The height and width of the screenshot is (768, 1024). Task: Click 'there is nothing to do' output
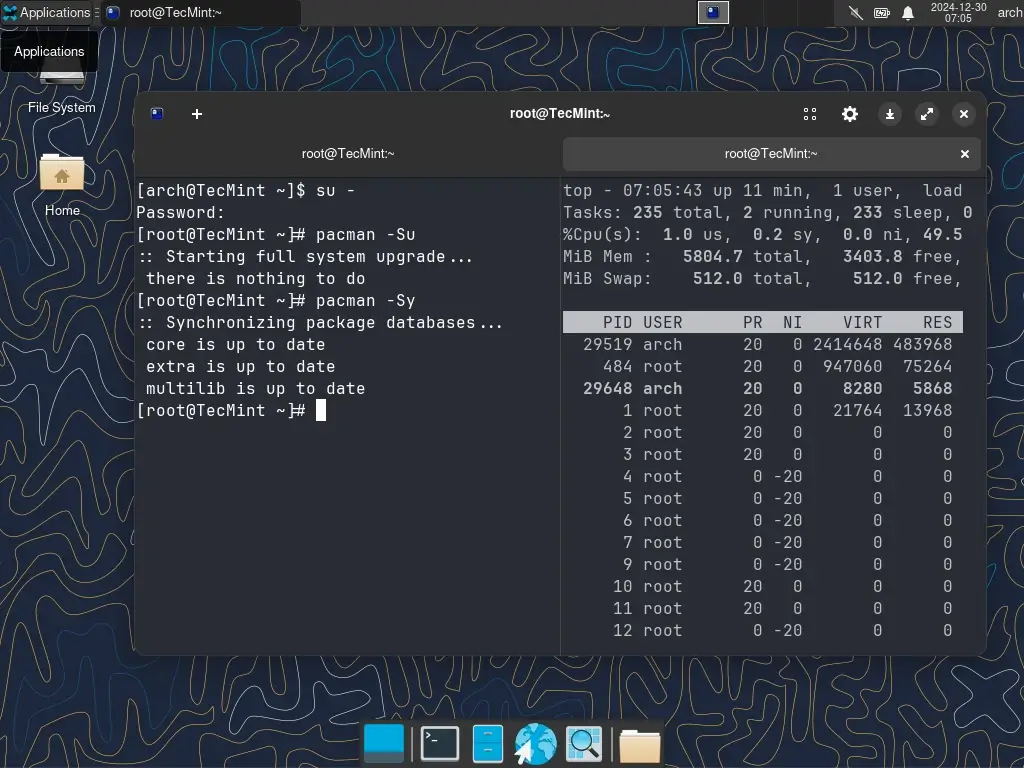[255, 279]
